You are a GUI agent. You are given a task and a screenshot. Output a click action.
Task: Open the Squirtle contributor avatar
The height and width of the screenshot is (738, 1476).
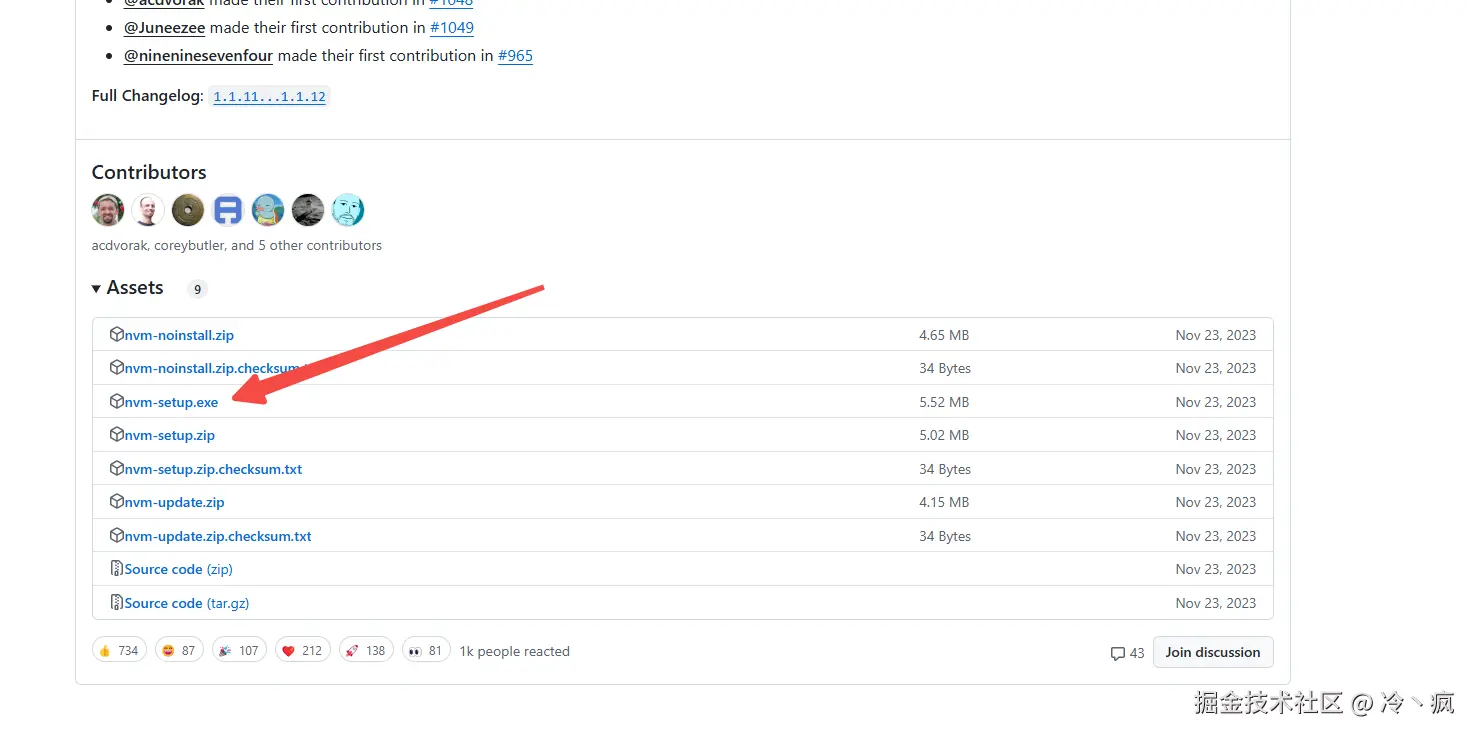pyautogui.click(x=268, y=210)
